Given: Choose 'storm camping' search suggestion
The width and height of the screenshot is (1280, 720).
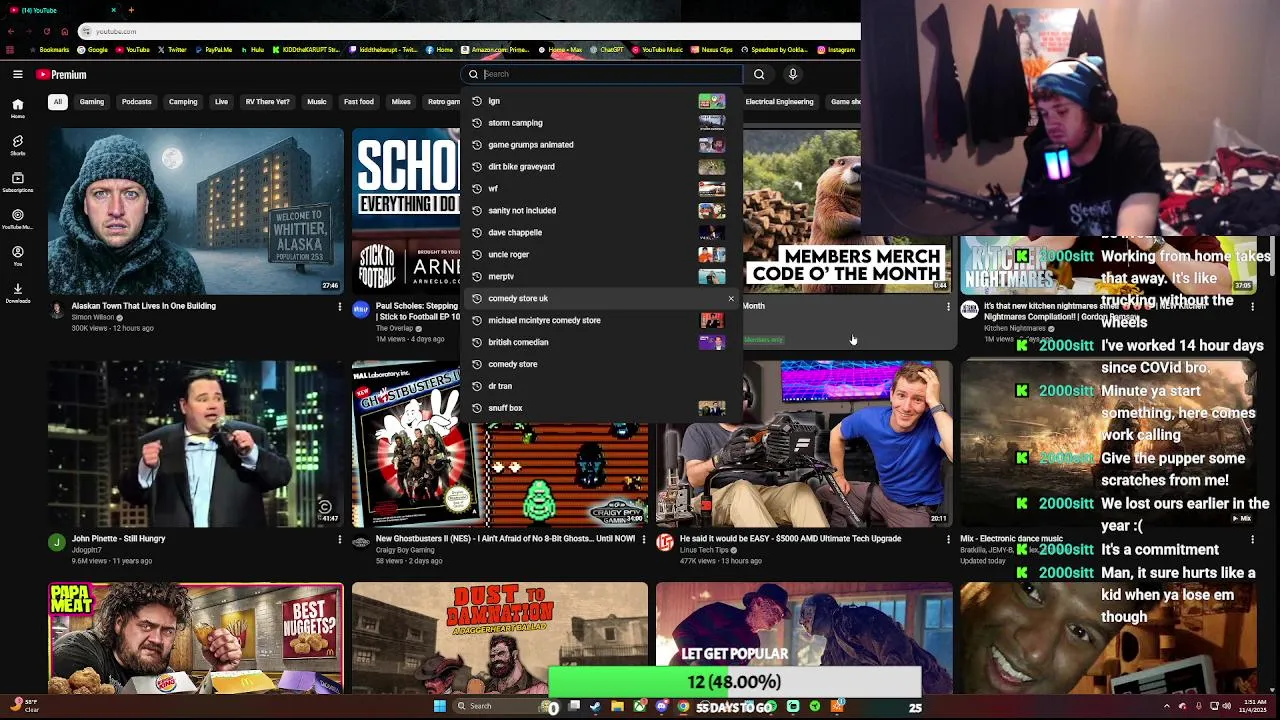Looking at the screenshot, I should 603,123.
